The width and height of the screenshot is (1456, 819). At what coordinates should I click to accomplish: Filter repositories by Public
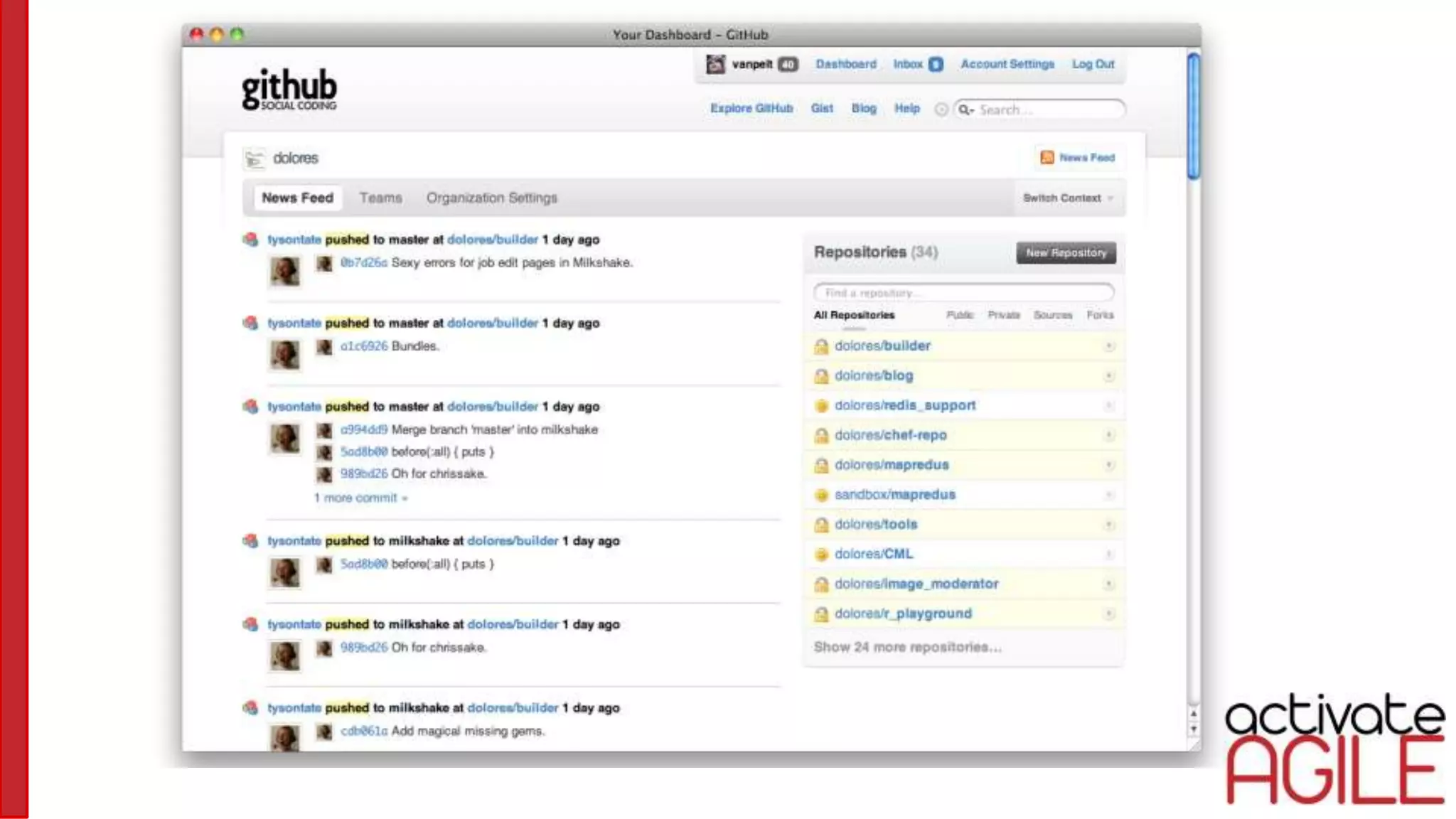coord(960,315)
